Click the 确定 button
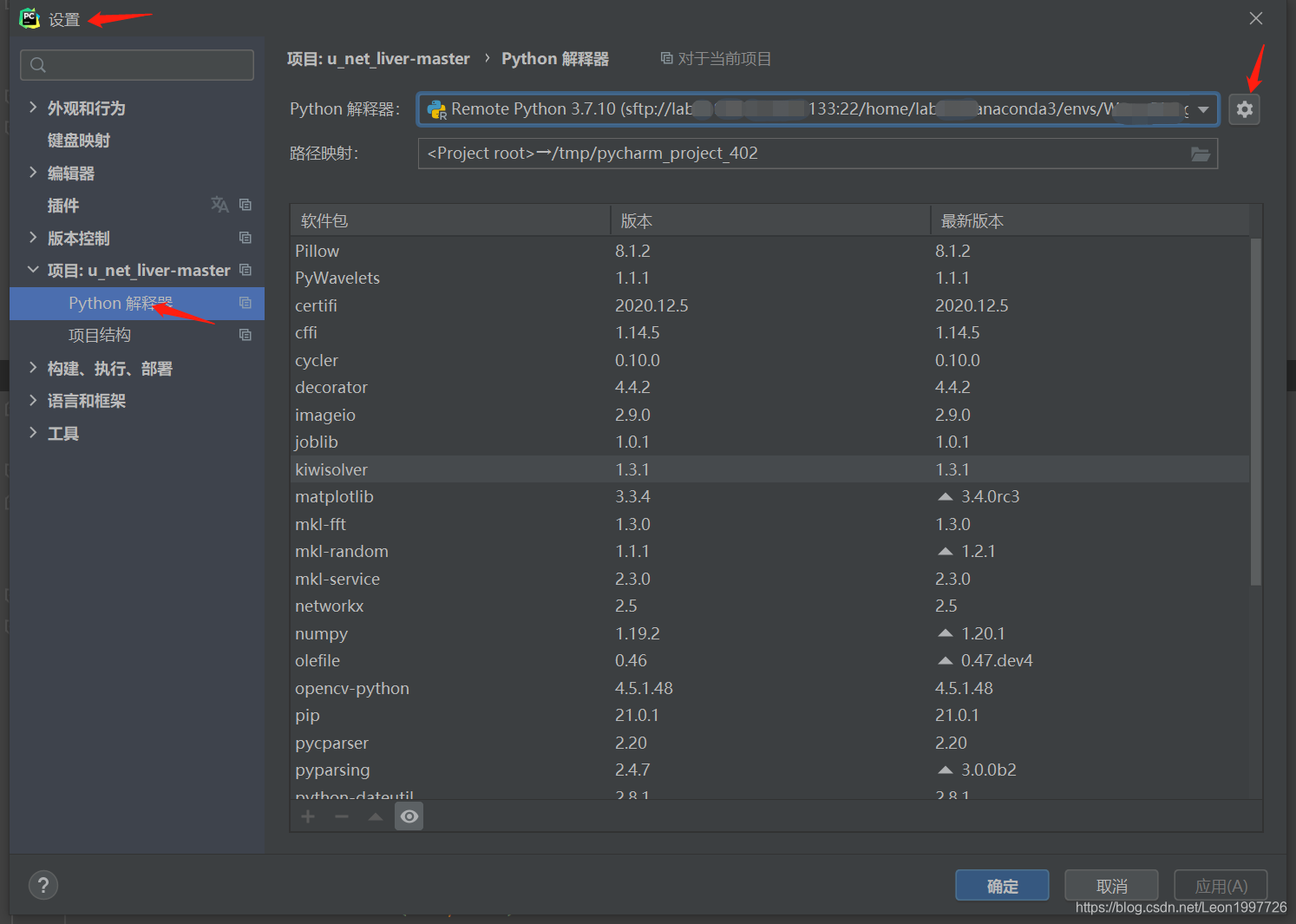1296x924 pixels. 1002,886
